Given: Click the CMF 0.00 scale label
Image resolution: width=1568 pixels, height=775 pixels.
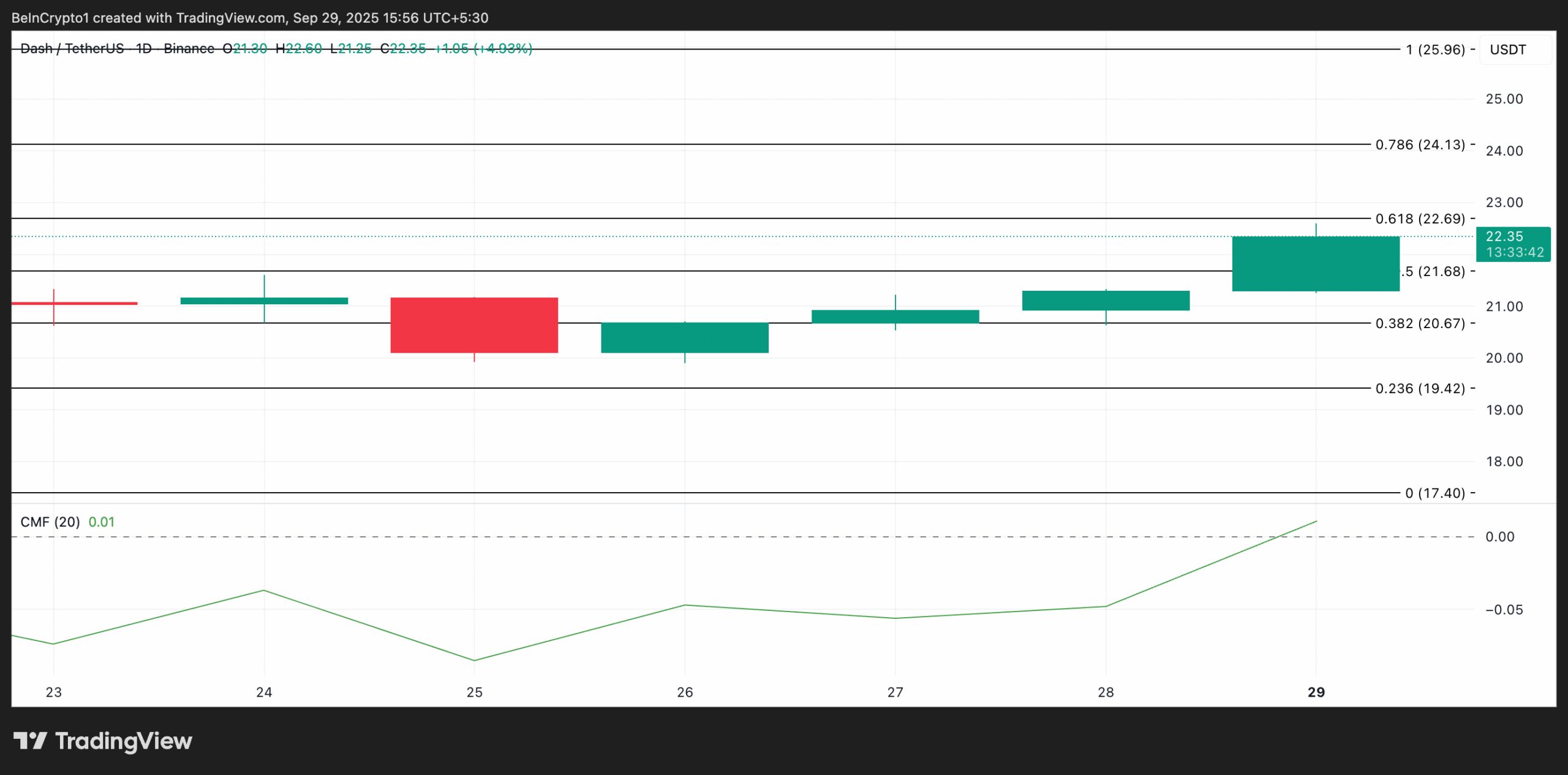Looking at the screenshot, I should (x=1499, y=537).
